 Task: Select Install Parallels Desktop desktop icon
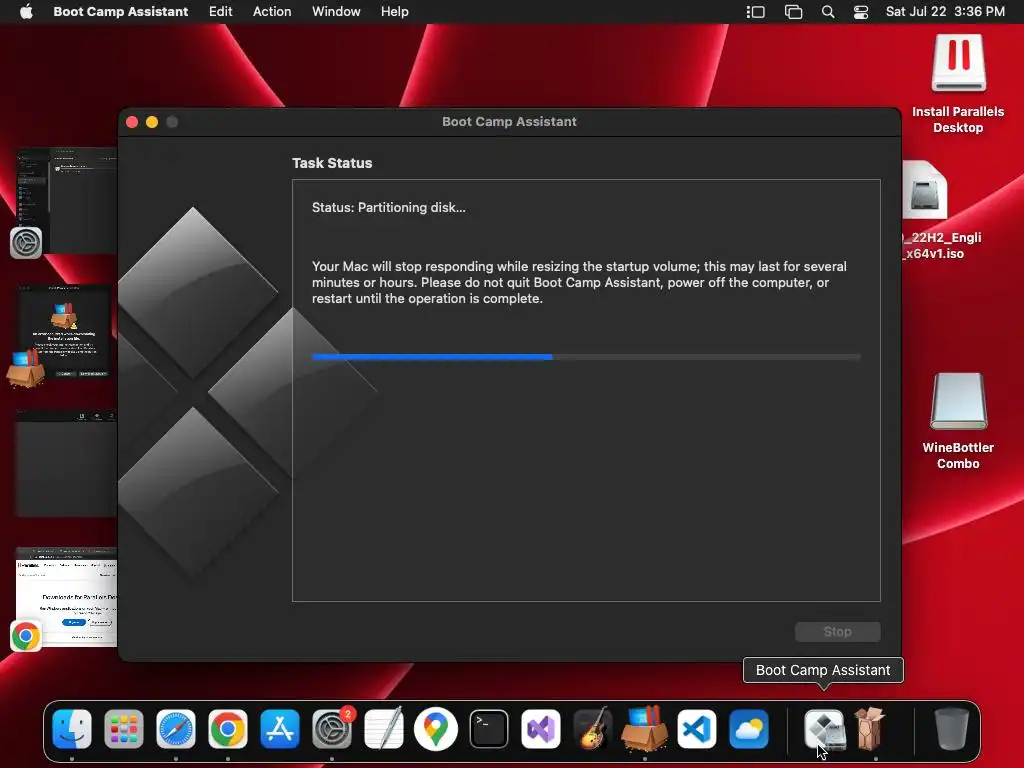pos(958,84)
